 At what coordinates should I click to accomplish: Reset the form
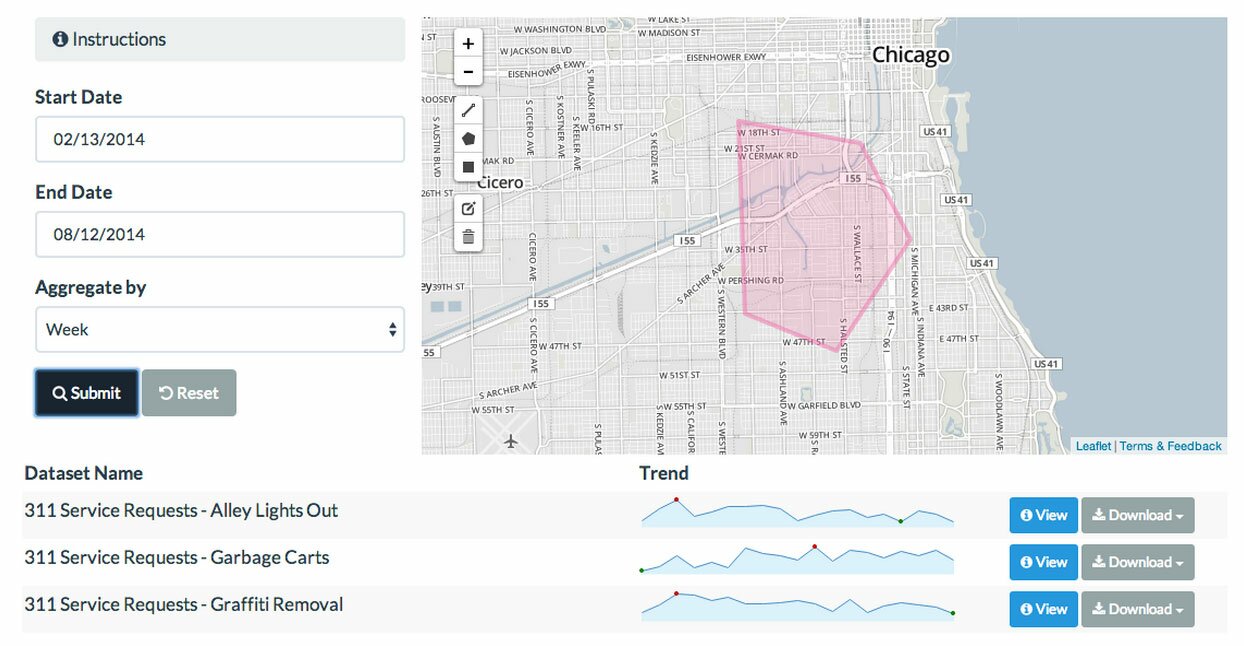pos(189,393)
